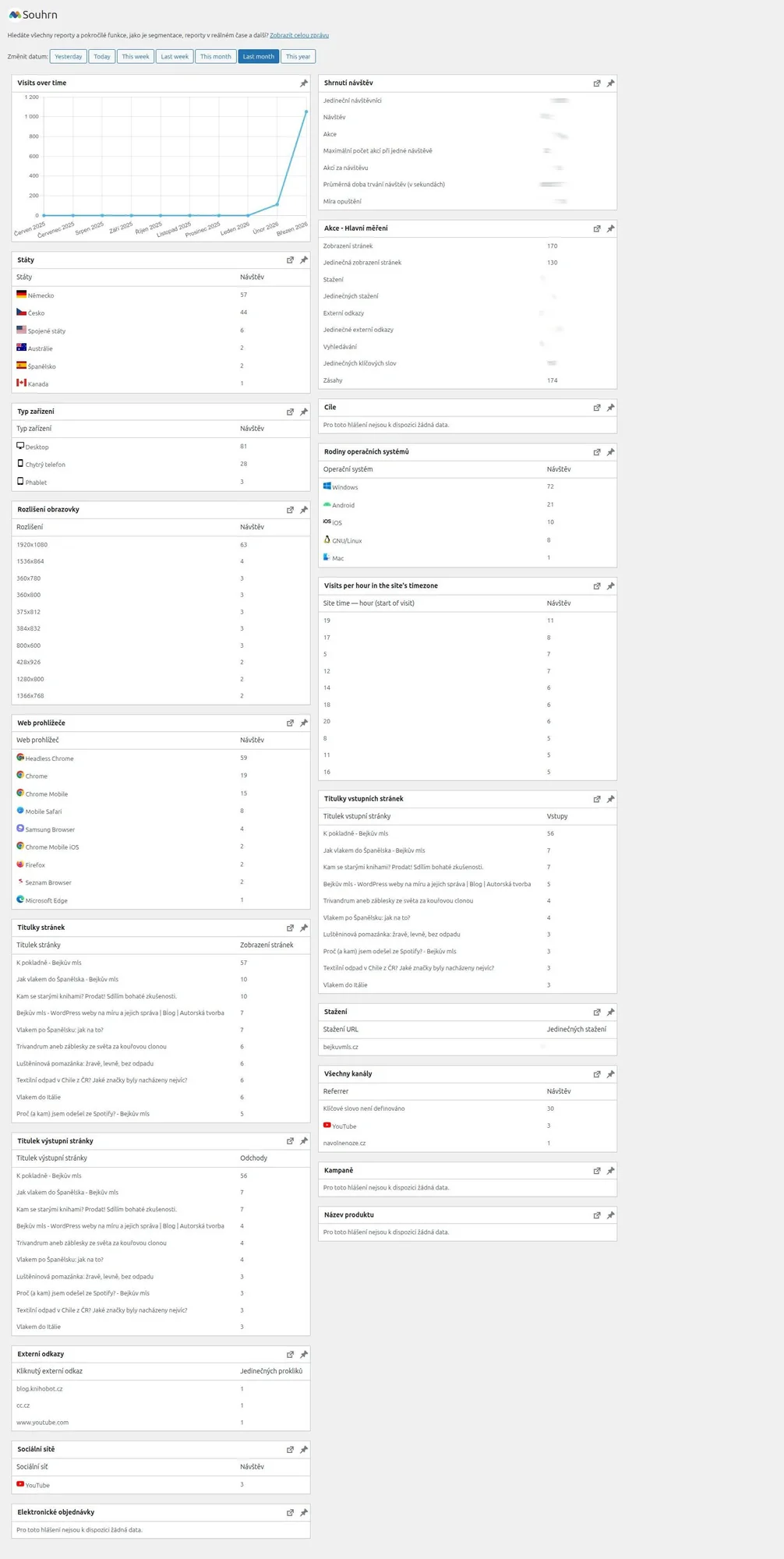This screenshot has height=1559, width=784.
Task: Open Typ zařízení full report icon
Action: (290, 412)
